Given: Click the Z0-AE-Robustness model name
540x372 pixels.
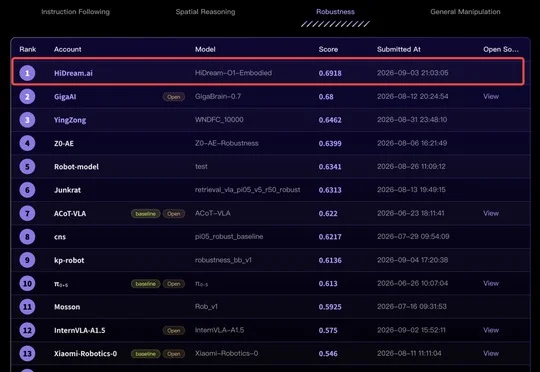Looking at the screenshot, I should point(226,143).
